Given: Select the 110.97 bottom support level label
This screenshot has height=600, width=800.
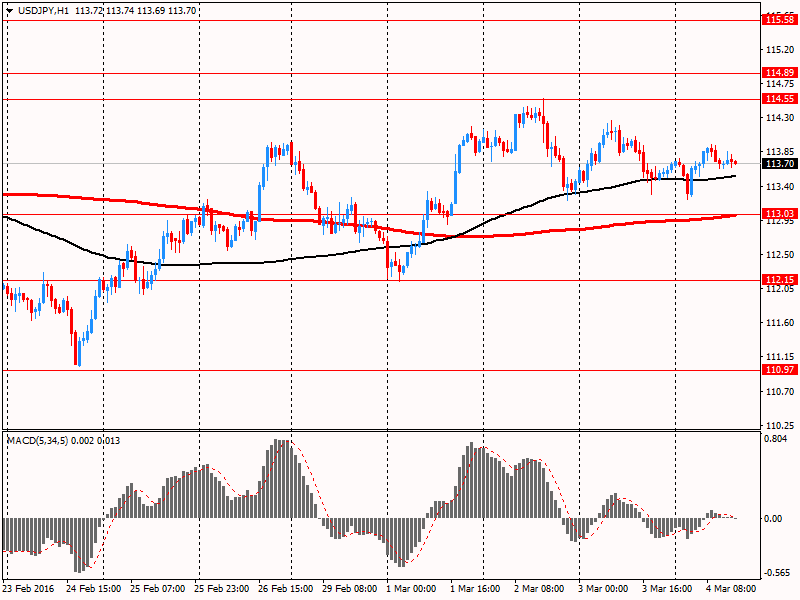Looking at the screenshot, I should click(780, 369).
